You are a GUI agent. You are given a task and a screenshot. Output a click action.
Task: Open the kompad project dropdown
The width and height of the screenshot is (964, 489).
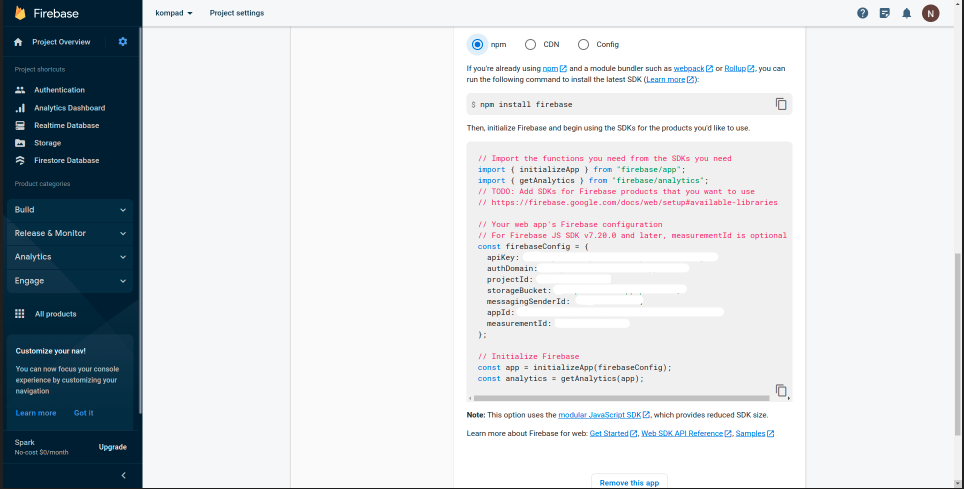coord(174,13)
